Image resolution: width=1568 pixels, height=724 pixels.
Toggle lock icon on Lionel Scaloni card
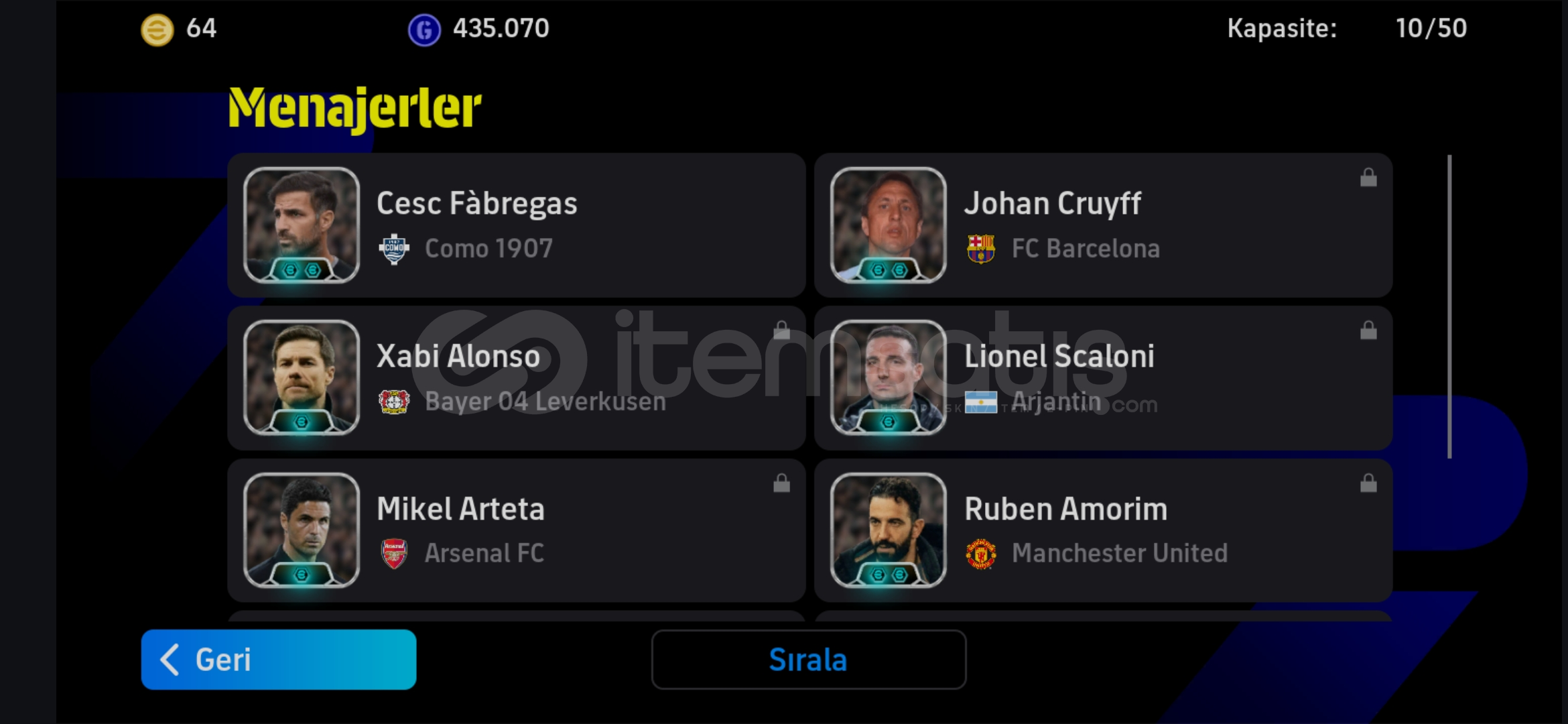click(x=1368, y=330)
